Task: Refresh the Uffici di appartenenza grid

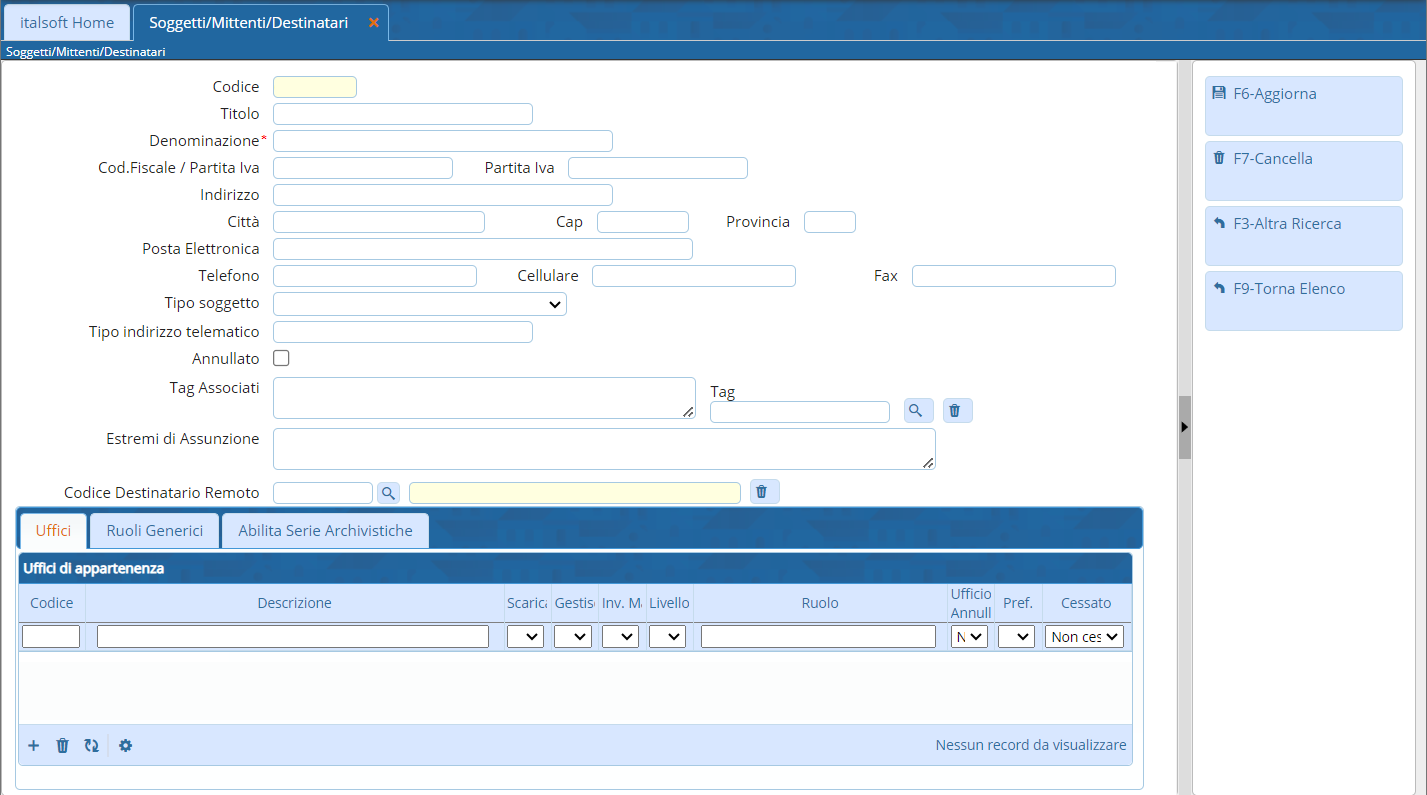Action: click(91, 745)
